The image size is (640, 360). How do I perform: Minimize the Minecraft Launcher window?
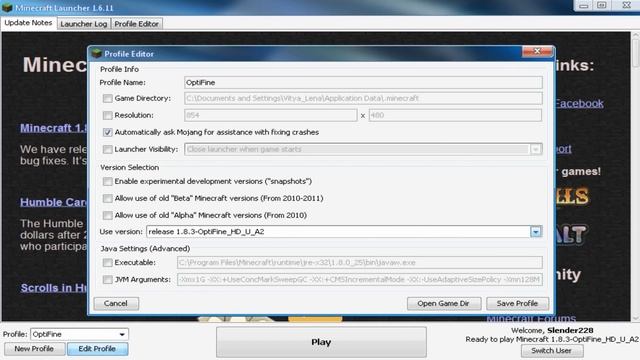pos(584,5)
